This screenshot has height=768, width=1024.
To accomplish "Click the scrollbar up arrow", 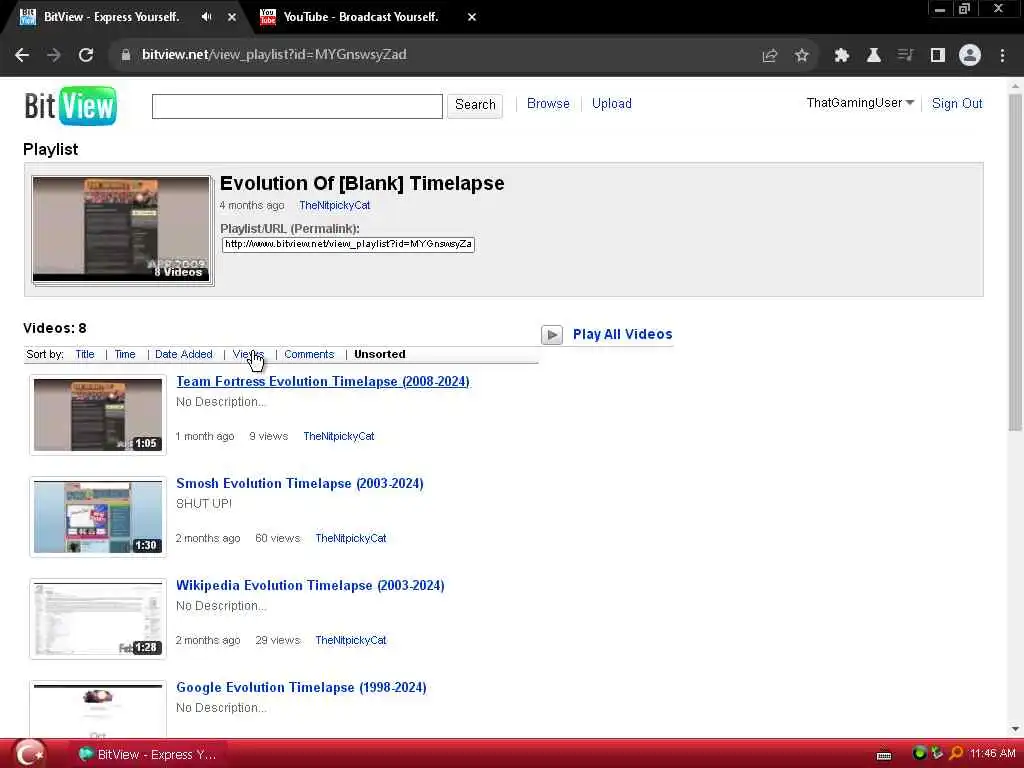I will point(1015,86).
